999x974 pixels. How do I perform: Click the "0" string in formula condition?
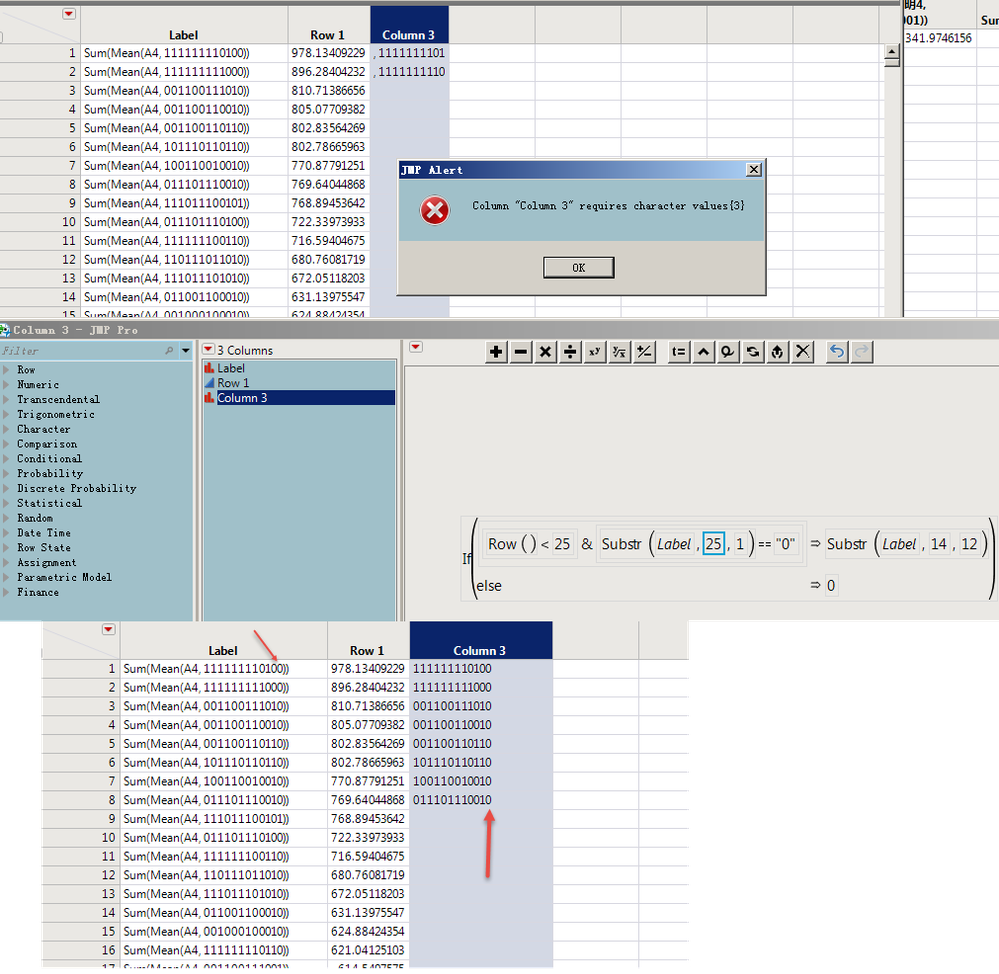pos(786,544)
